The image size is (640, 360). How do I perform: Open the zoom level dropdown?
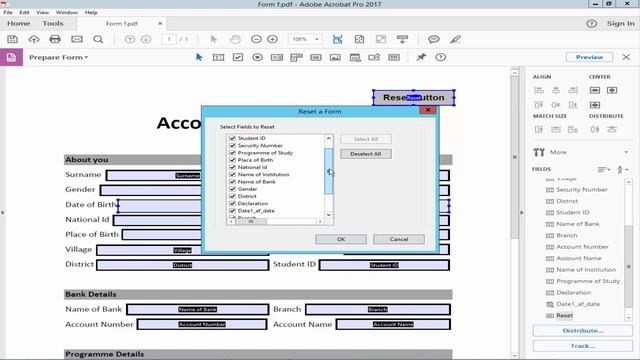click(316, 39)
